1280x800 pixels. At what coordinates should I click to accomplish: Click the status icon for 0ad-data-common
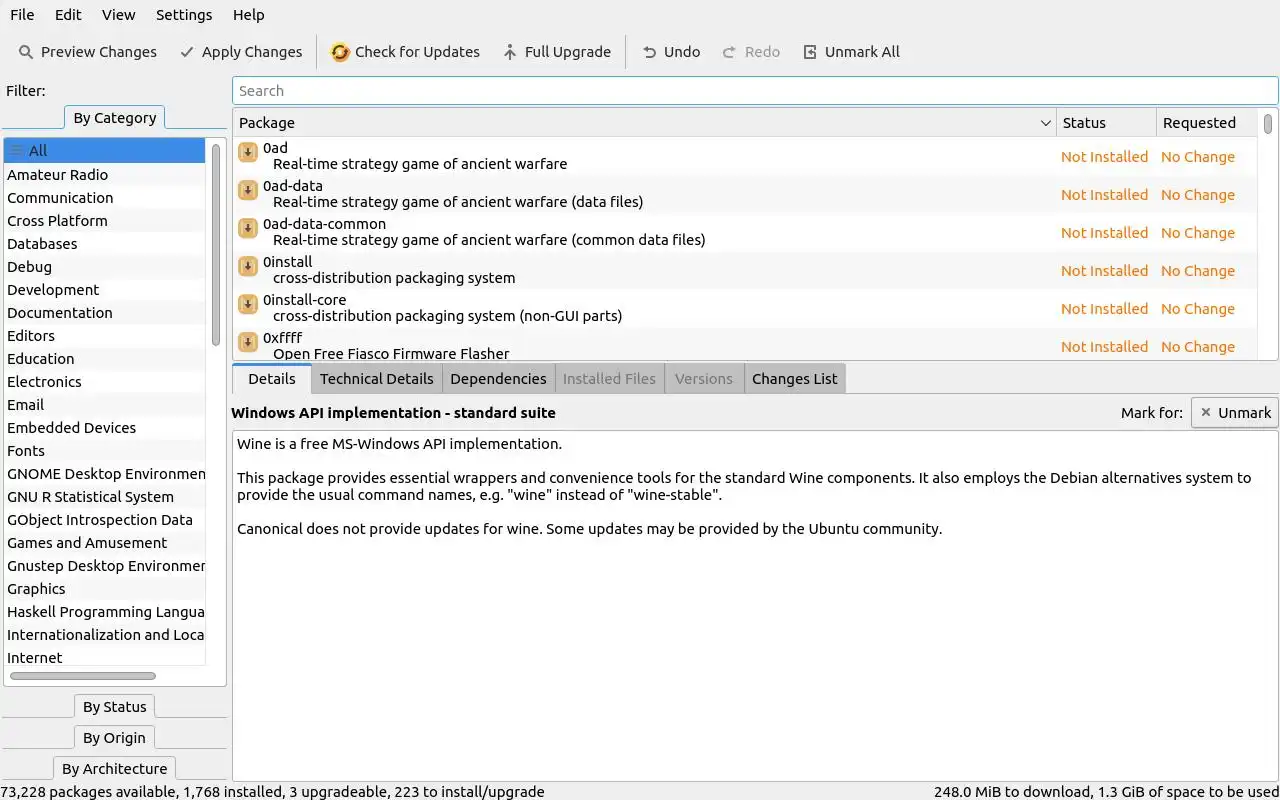[248, 228]
